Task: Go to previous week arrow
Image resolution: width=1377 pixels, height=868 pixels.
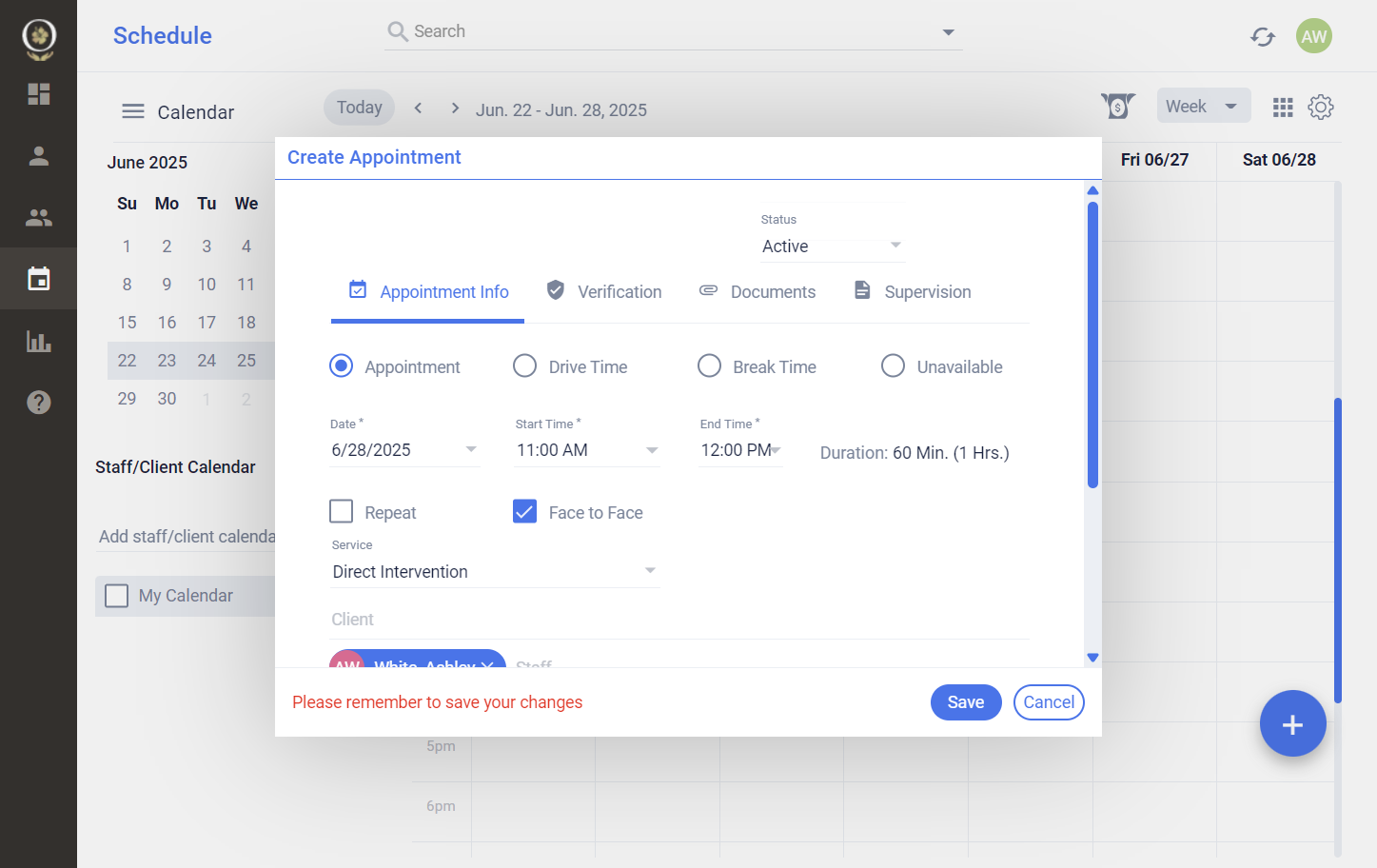Action: pos(418,108)
